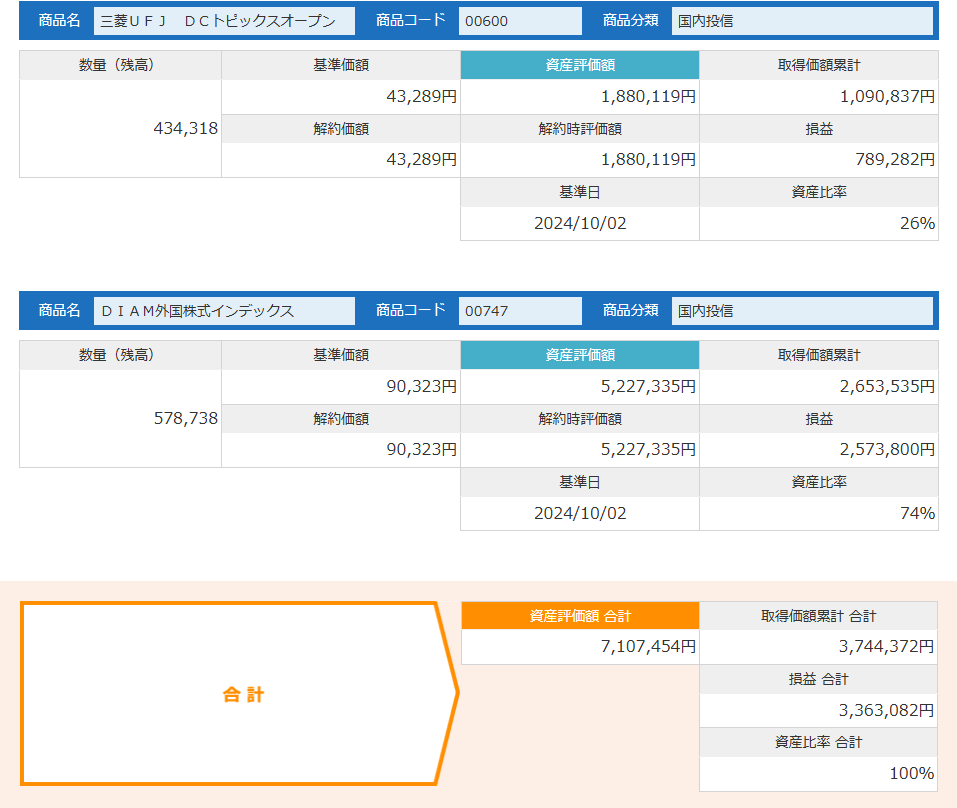The image size is (957, 808).
Task: Click the product code field 00747
Action: tap(520, 311)
